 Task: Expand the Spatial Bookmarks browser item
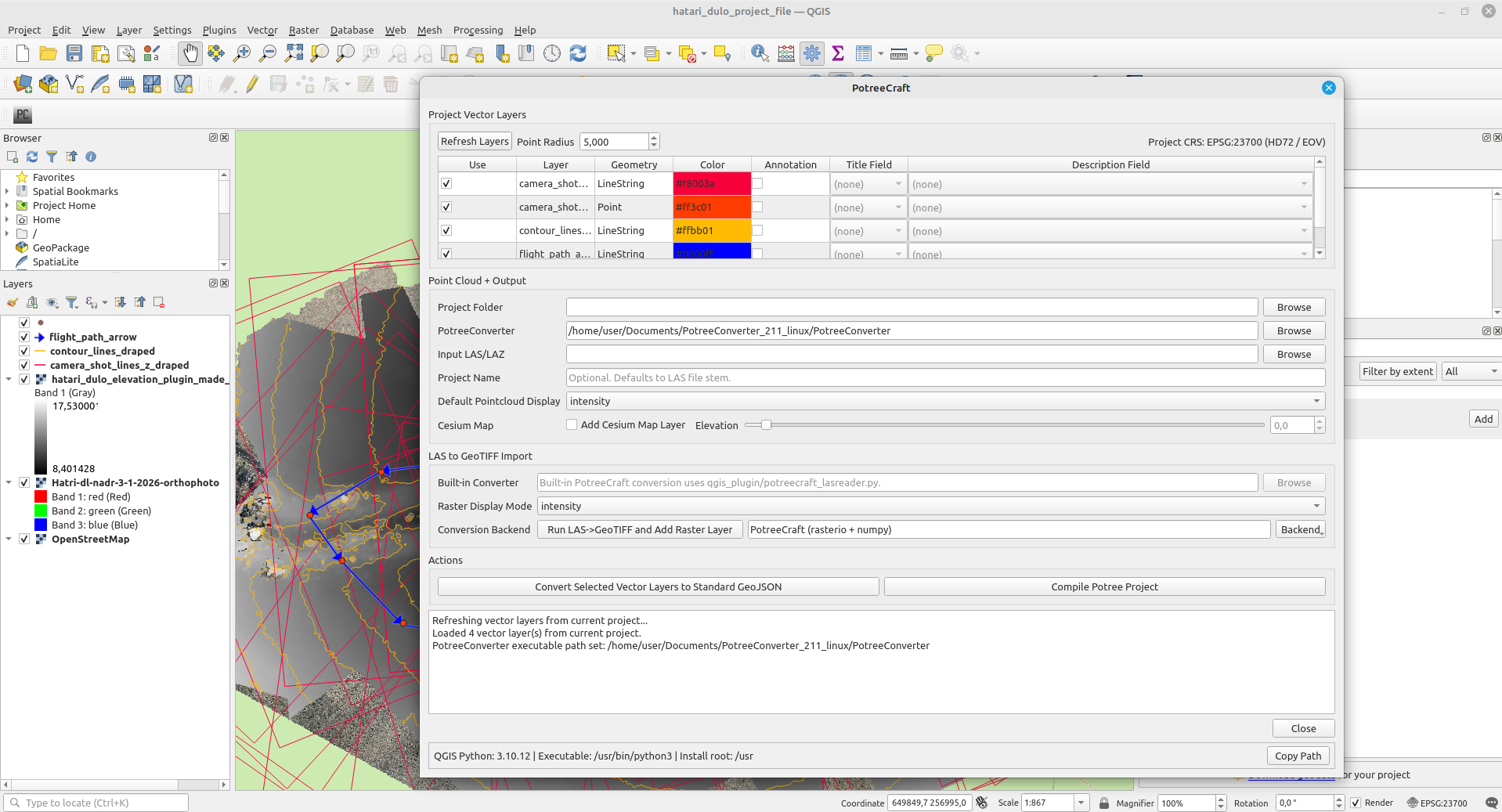7,191
